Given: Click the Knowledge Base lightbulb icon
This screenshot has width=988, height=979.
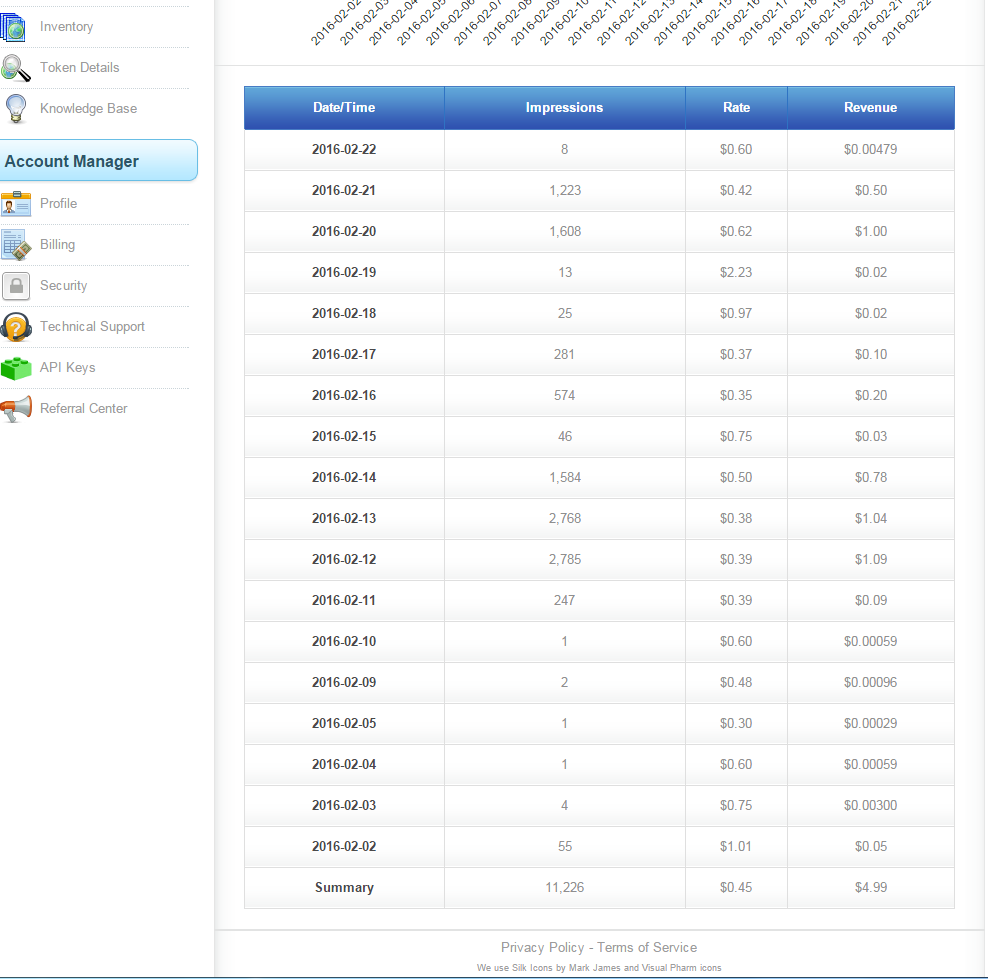Looking at the screenshot, I should [x=15, y=108].
